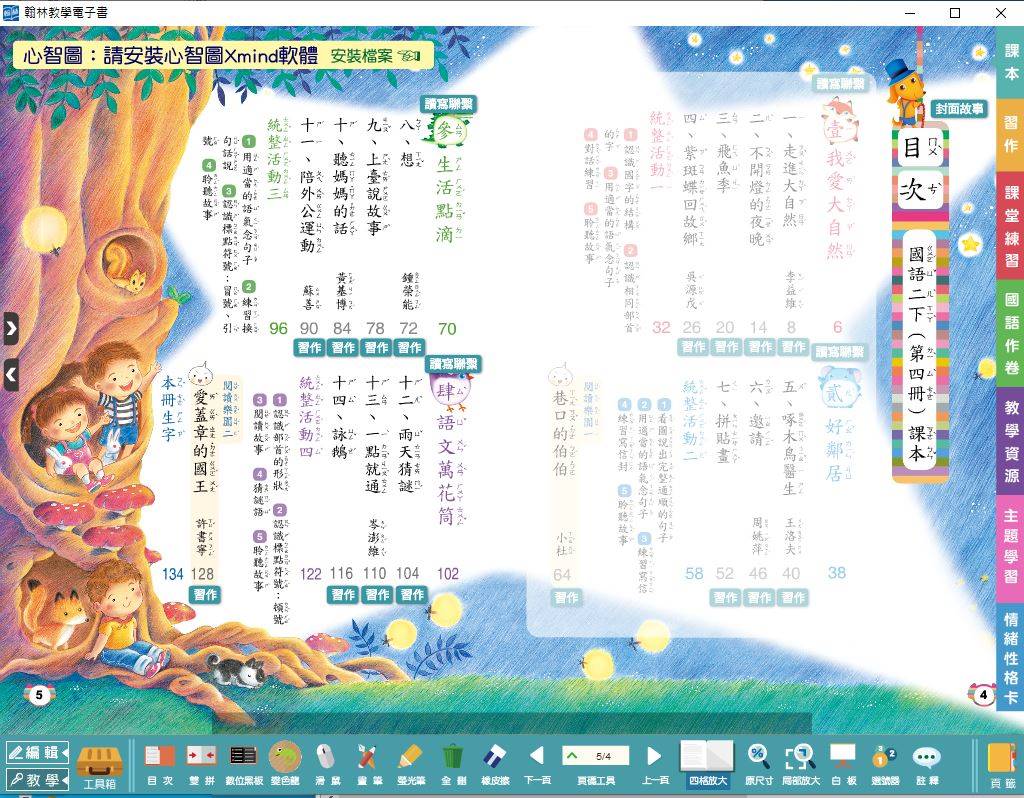This screenshot has height=798, width=1024.
Task: Click the left-edge right-pointing chevron
Action: (x=11, y=328)
